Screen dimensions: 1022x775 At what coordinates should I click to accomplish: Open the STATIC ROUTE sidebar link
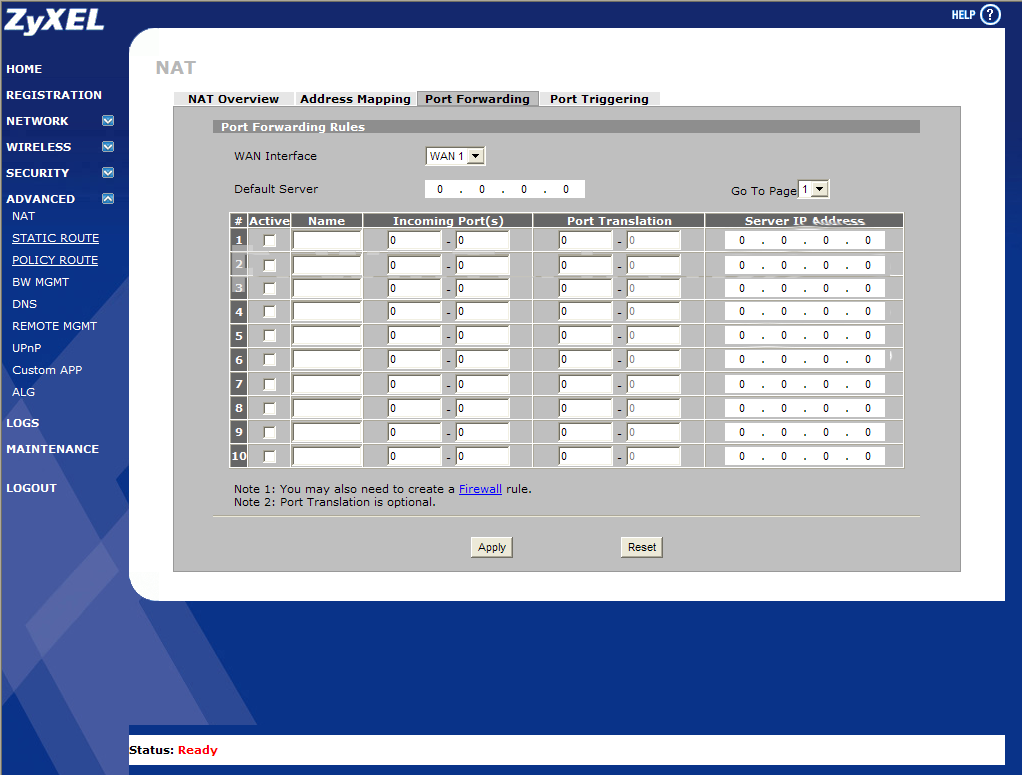(55, 238)
